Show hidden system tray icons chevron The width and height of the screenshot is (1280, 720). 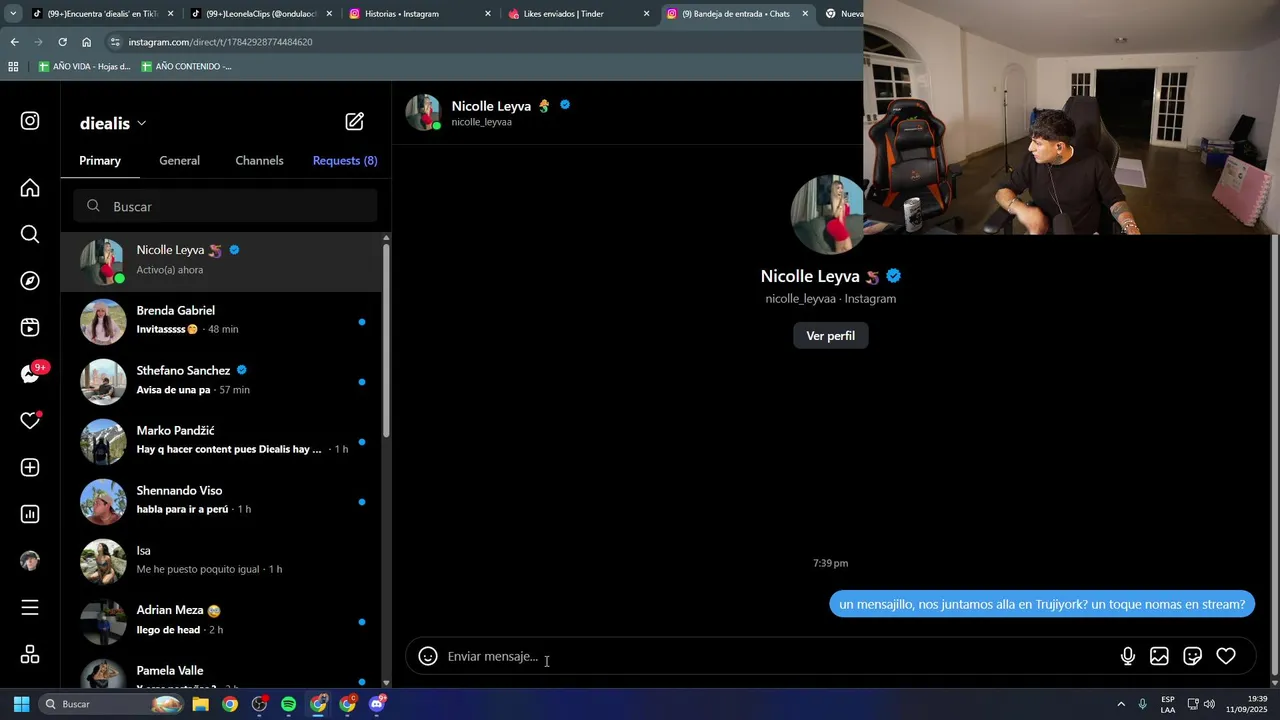1121,704
